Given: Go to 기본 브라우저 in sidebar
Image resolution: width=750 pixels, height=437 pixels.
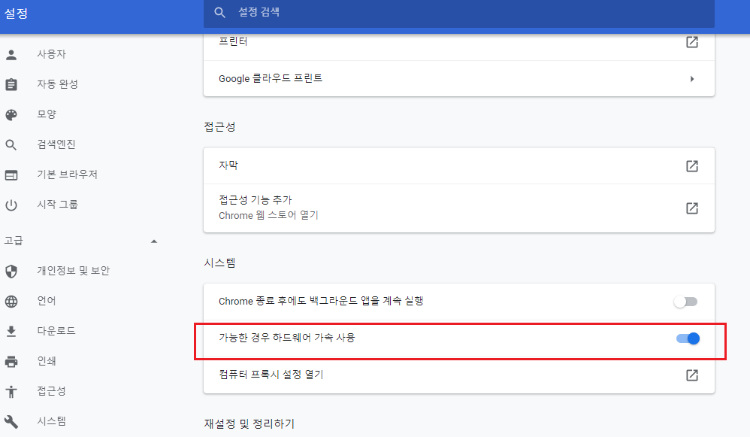Looking at the screenshot, I should [x=66, y=174].
